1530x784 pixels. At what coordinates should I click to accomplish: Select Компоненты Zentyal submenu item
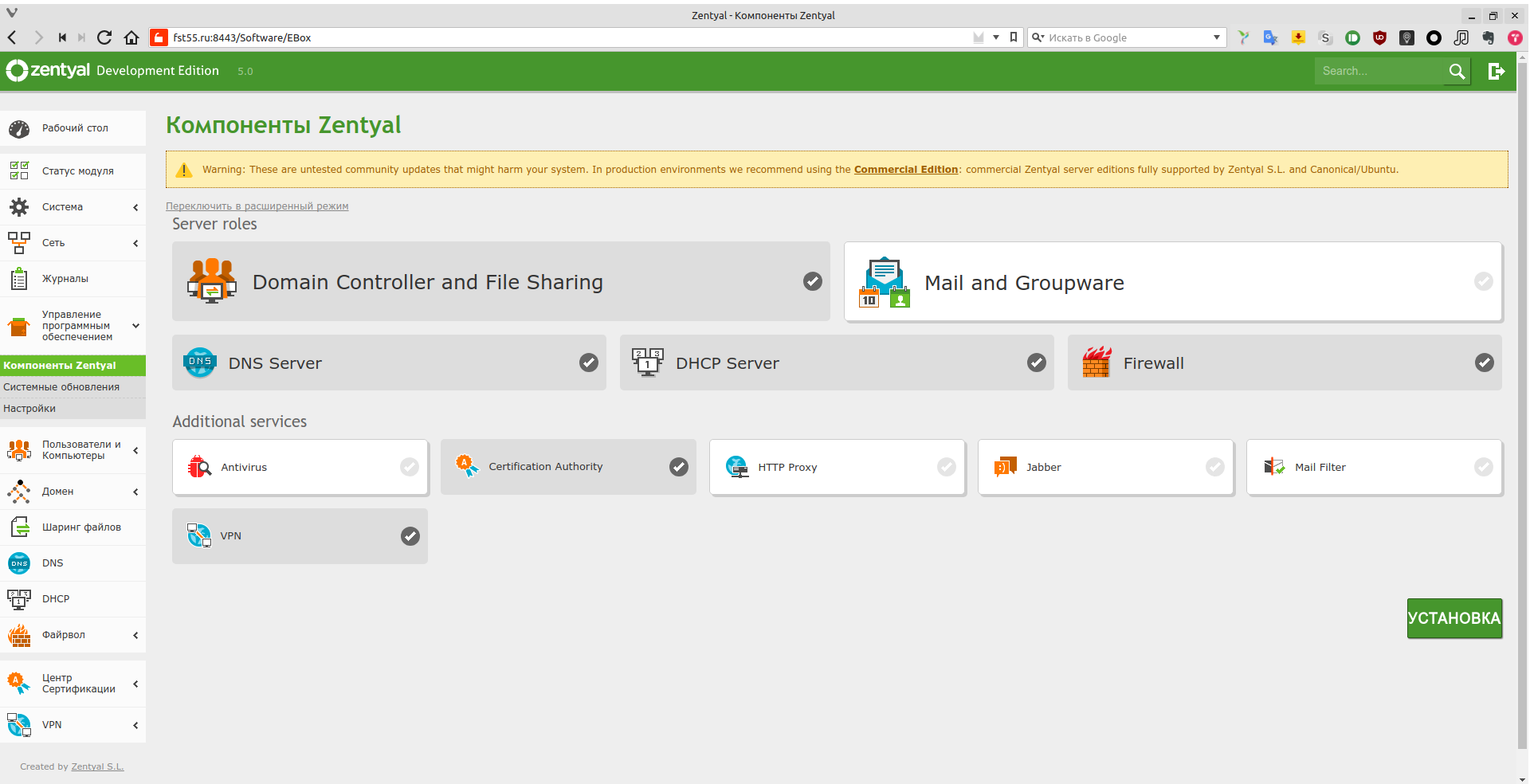(73, 366)
